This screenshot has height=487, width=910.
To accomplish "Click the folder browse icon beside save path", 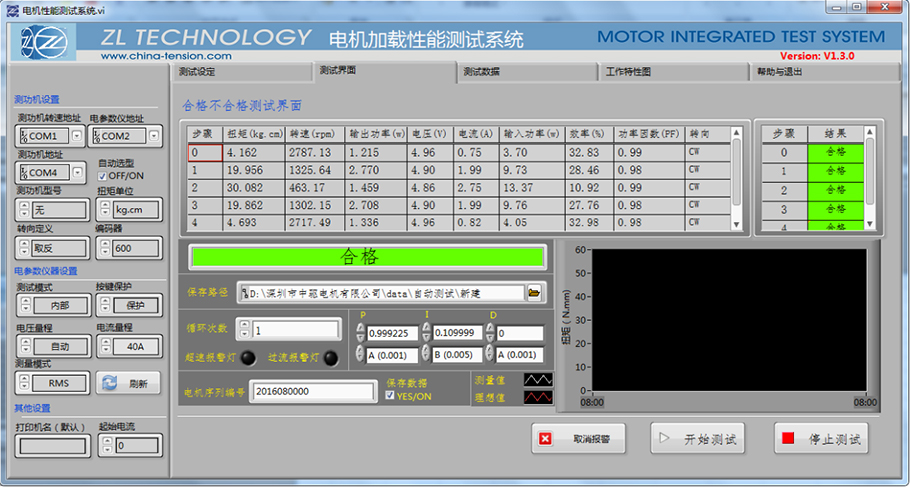I will coord(534,293).
